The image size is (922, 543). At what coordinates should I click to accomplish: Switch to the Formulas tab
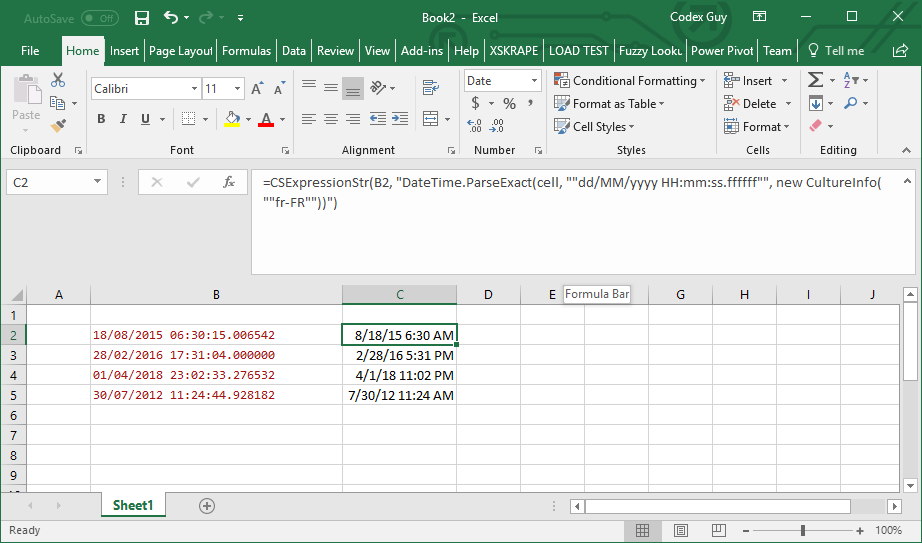pyautogui.click(x=246, y=51)
